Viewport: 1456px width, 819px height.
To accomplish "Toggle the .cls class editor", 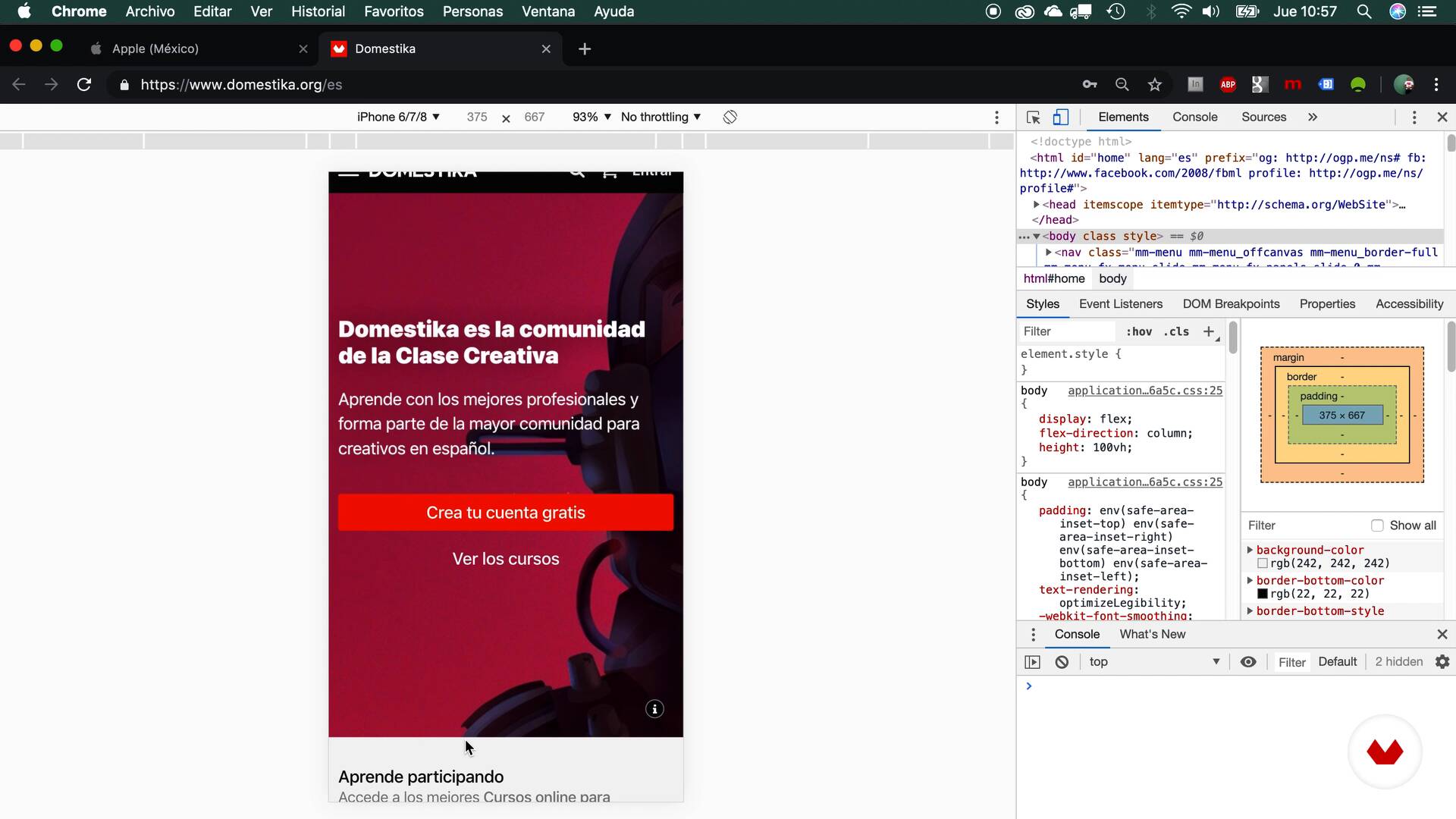I will (x=1176, y=331).
